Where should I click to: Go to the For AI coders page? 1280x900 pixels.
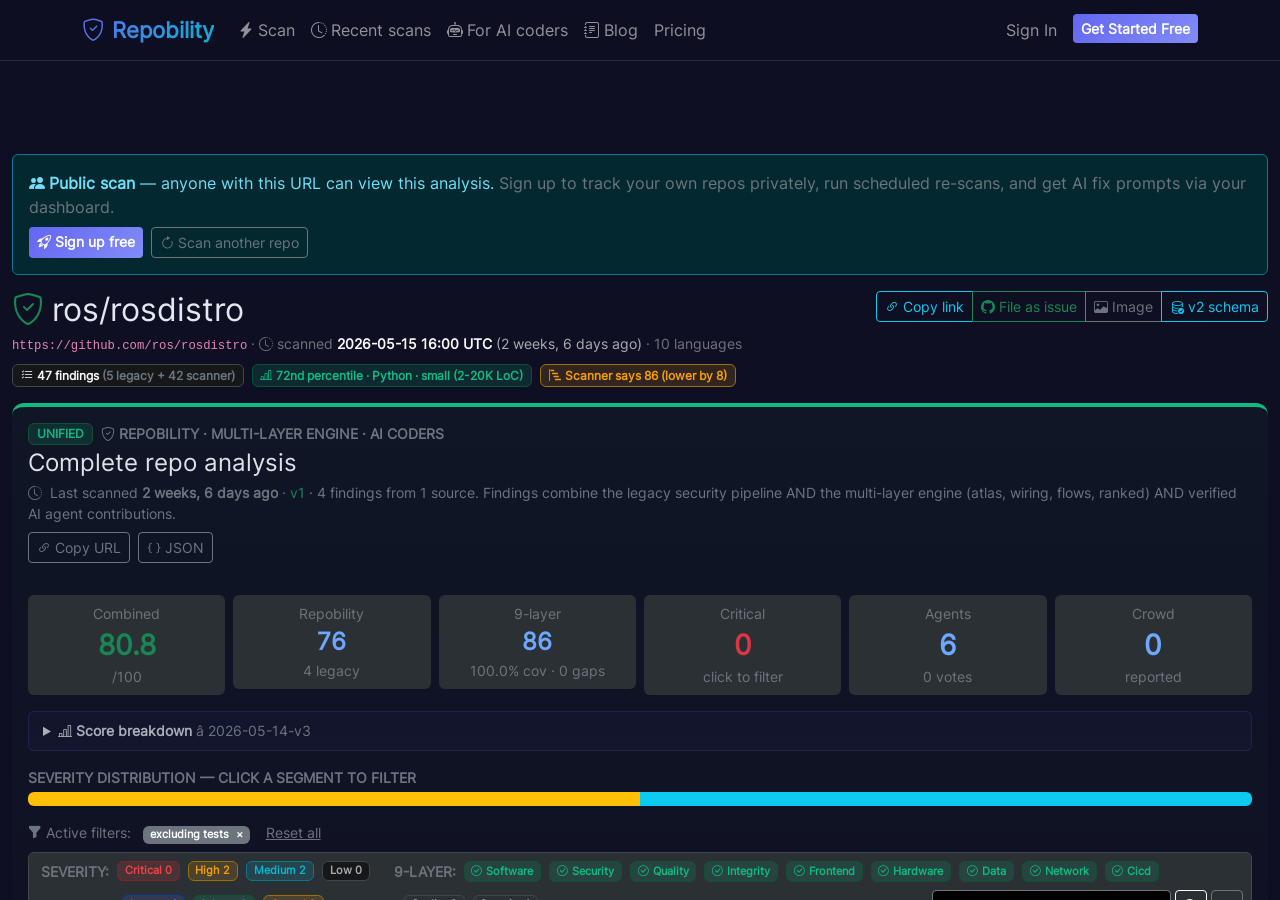pyautogui.click(x=508, y=30)
